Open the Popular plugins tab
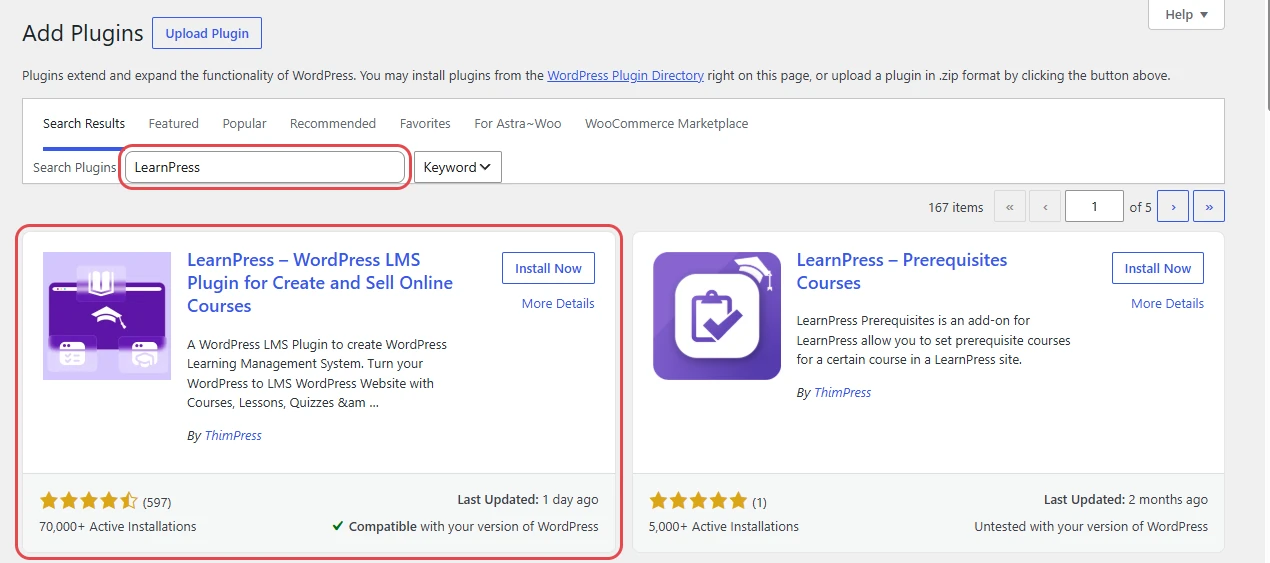The width and height of the screenshot is (1270, 563). point(245,124)
